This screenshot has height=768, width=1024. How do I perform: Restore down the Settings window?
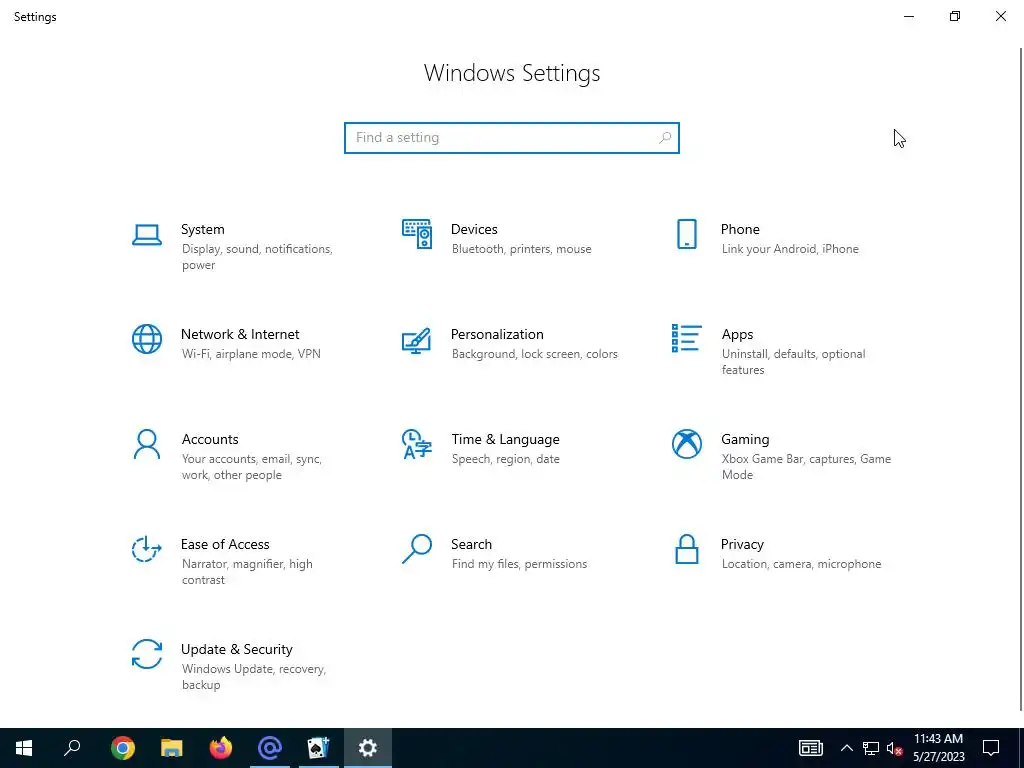[x=955, y=16]
